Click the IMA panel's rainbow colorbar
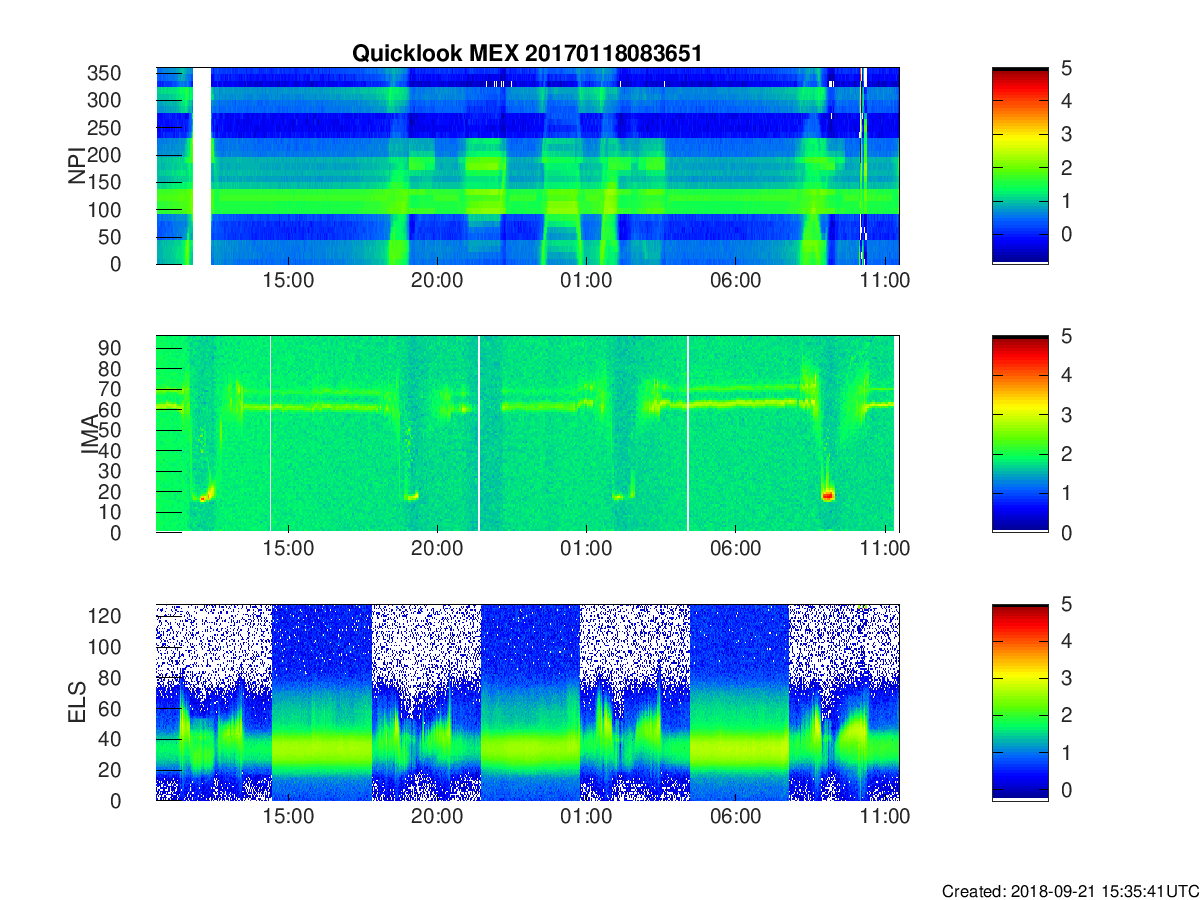This screenshot has width=1200, height=900. [x=1020, y=434]
